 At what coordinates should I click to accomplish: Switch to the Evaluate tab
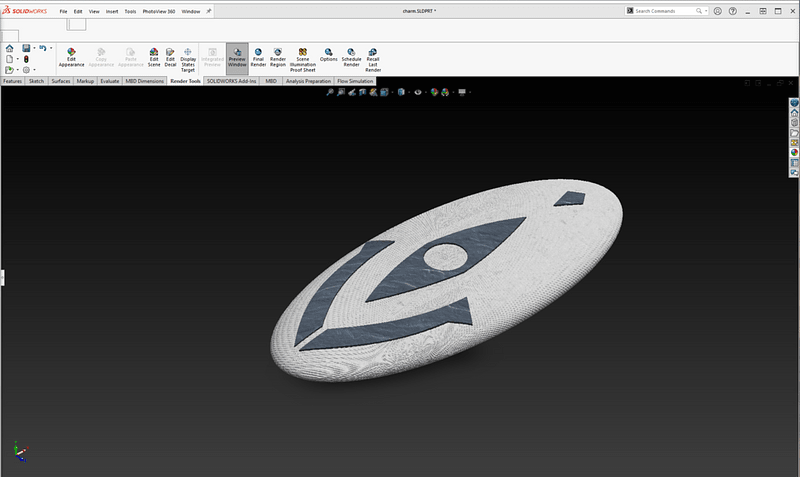(x=110, y=81)
